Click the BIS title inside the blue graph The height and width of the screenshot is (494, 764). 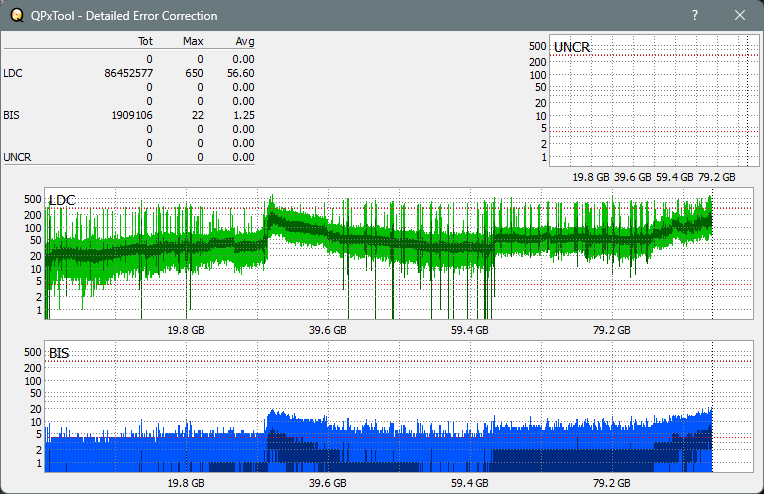(x=59, y=353)
